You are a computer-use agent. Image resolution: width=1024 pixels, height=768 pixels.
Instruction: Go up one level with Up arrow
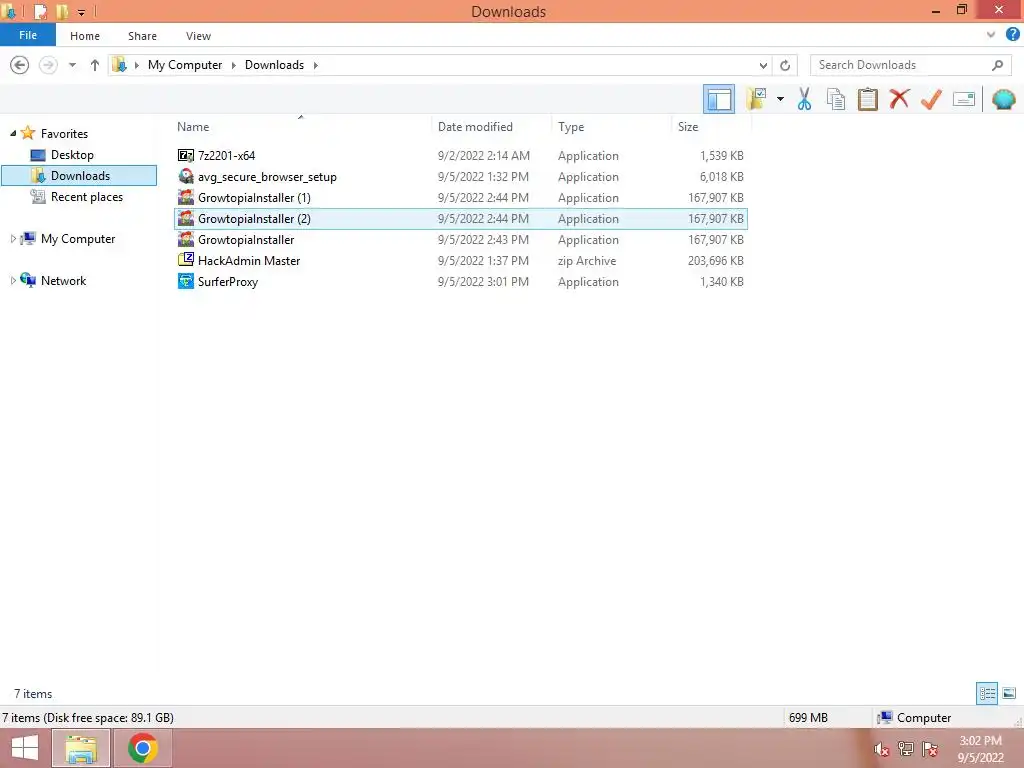click(95, 65)
